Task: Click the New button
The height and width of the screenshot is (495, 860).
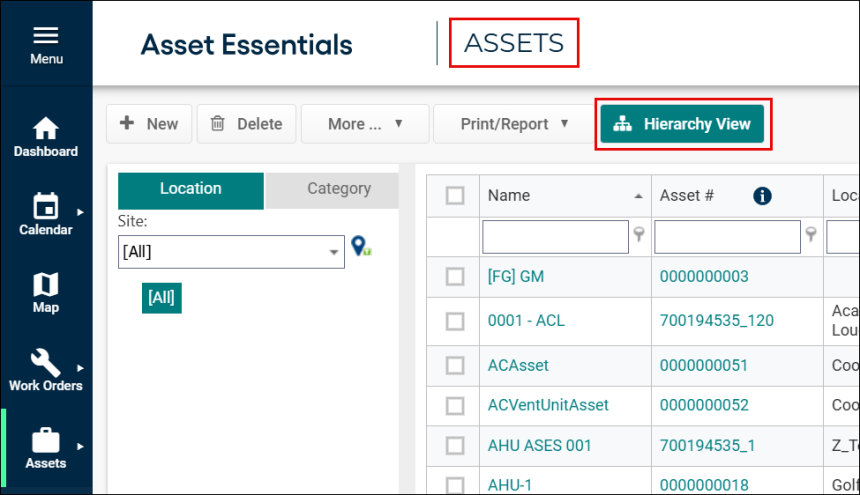Action: click(149, 124)
